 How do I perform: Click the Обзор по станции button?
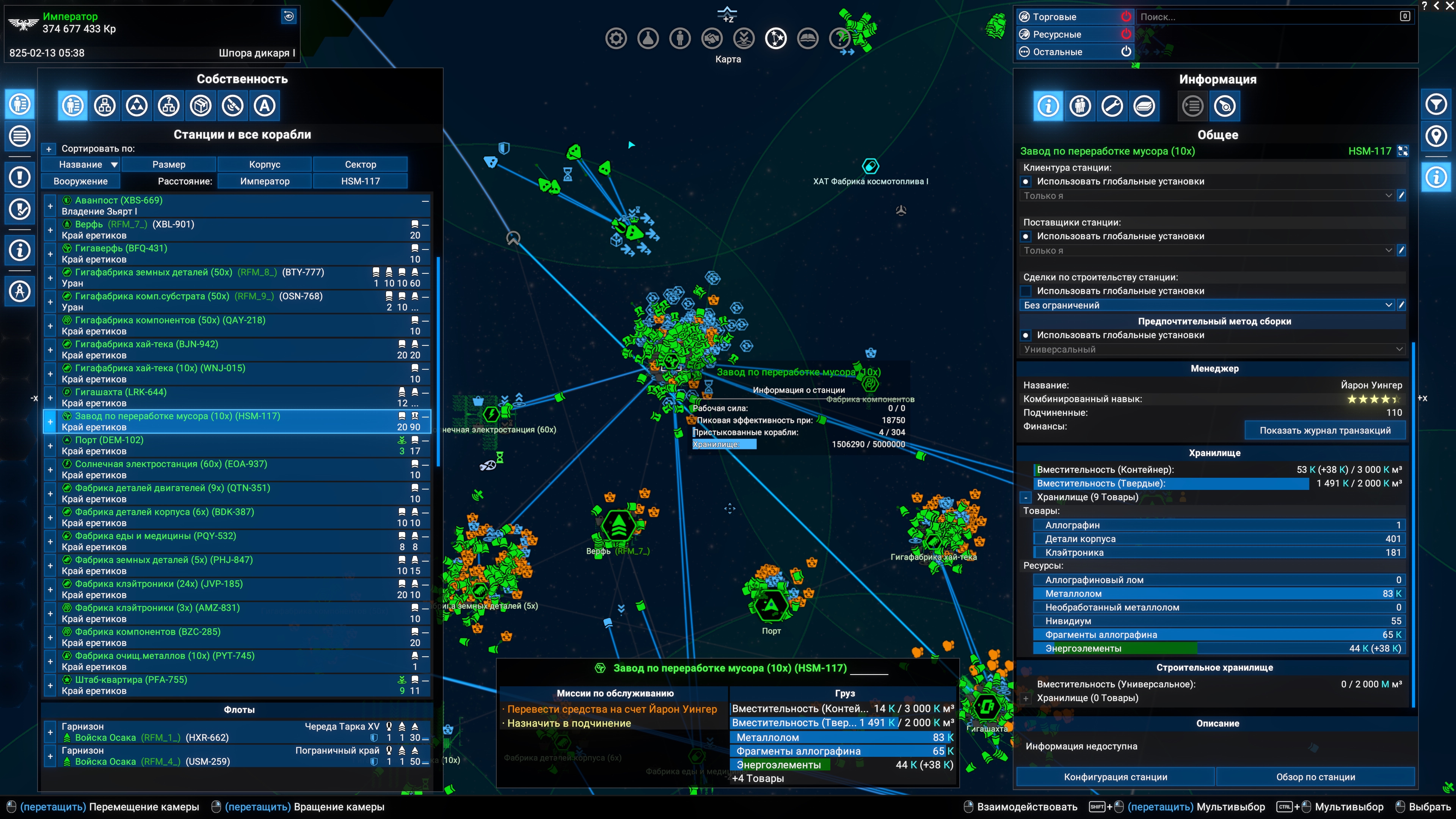[x=1315, y=777]
